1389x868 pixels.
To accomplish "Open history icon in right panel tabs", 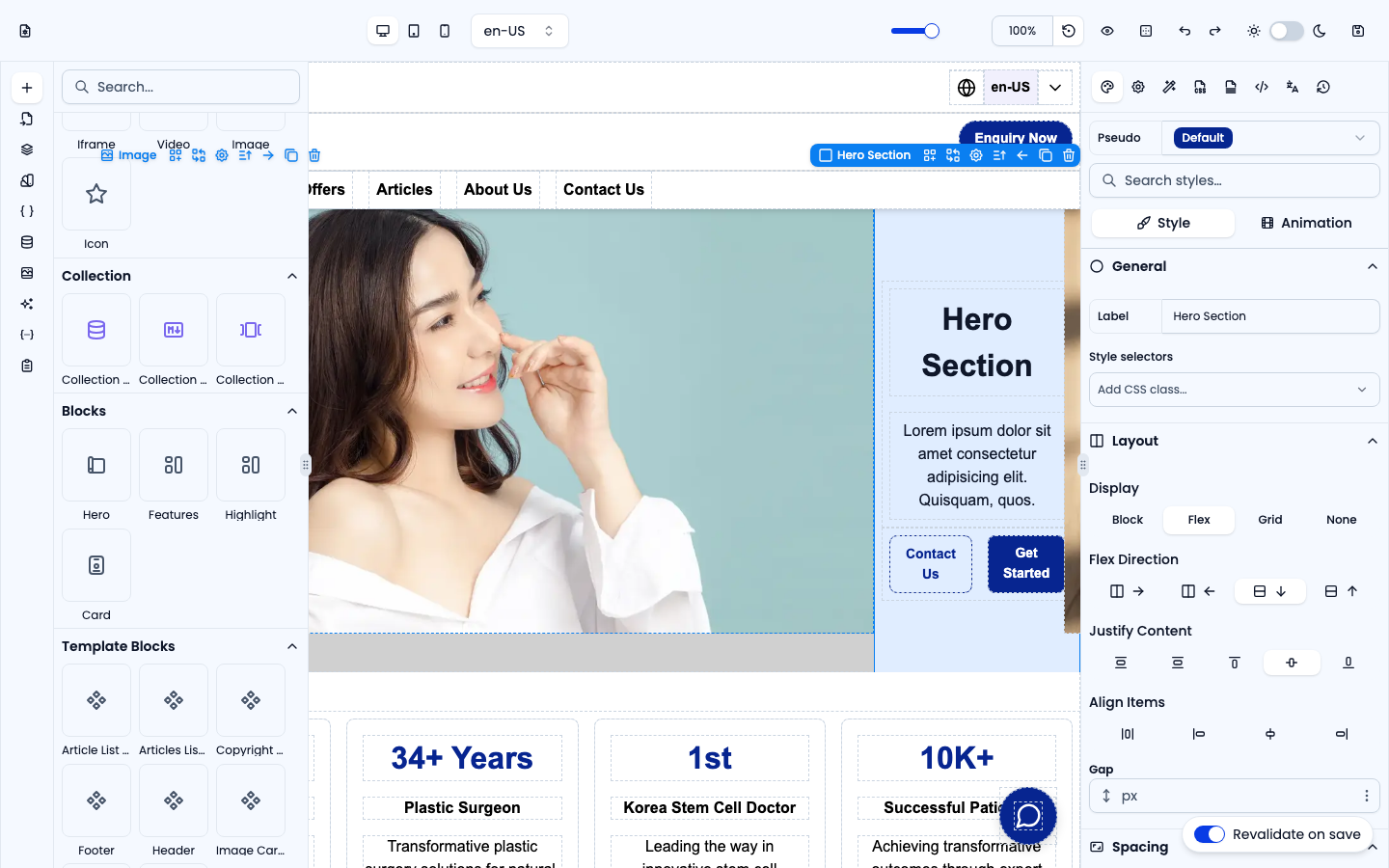I will point(1323,87).
